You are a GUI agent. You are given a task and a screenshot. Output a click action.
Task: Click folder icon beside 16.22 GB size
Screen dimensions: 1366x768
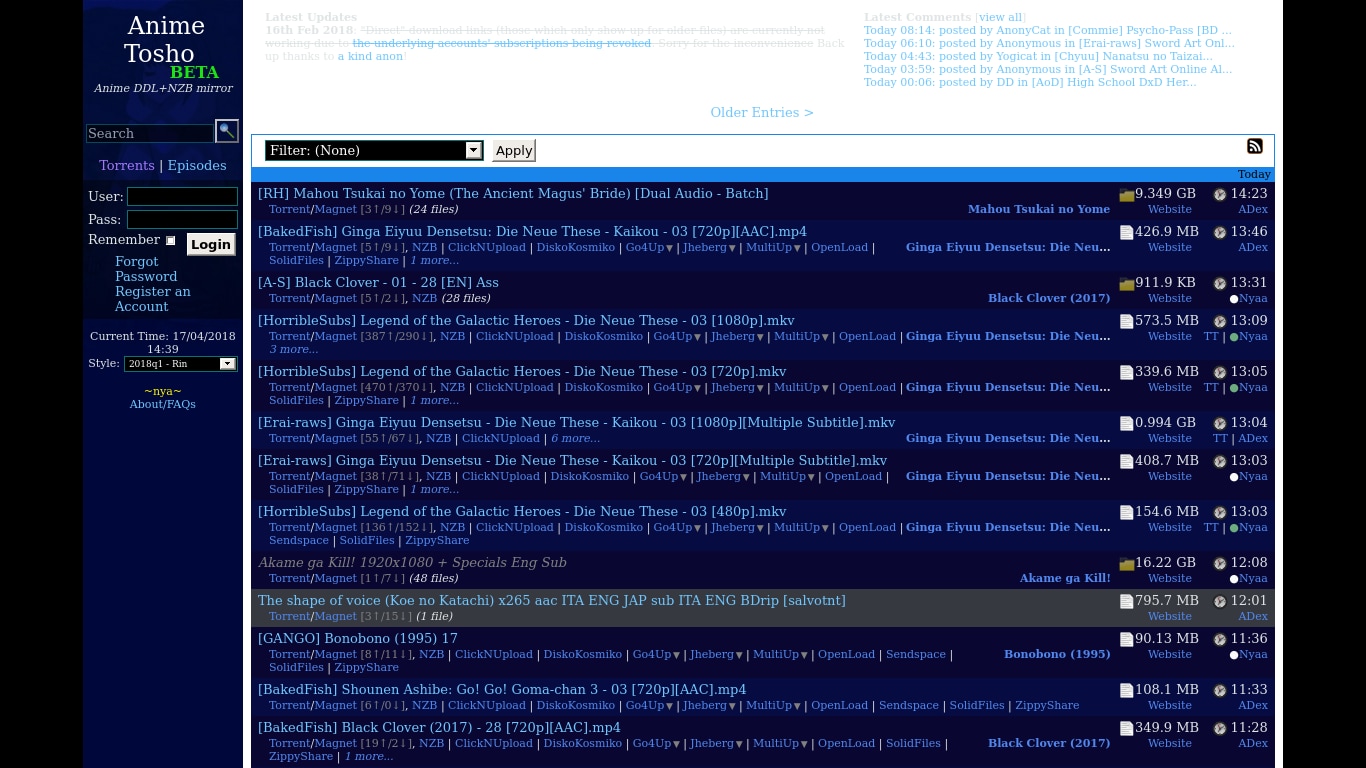click(x=1126, y=564)
